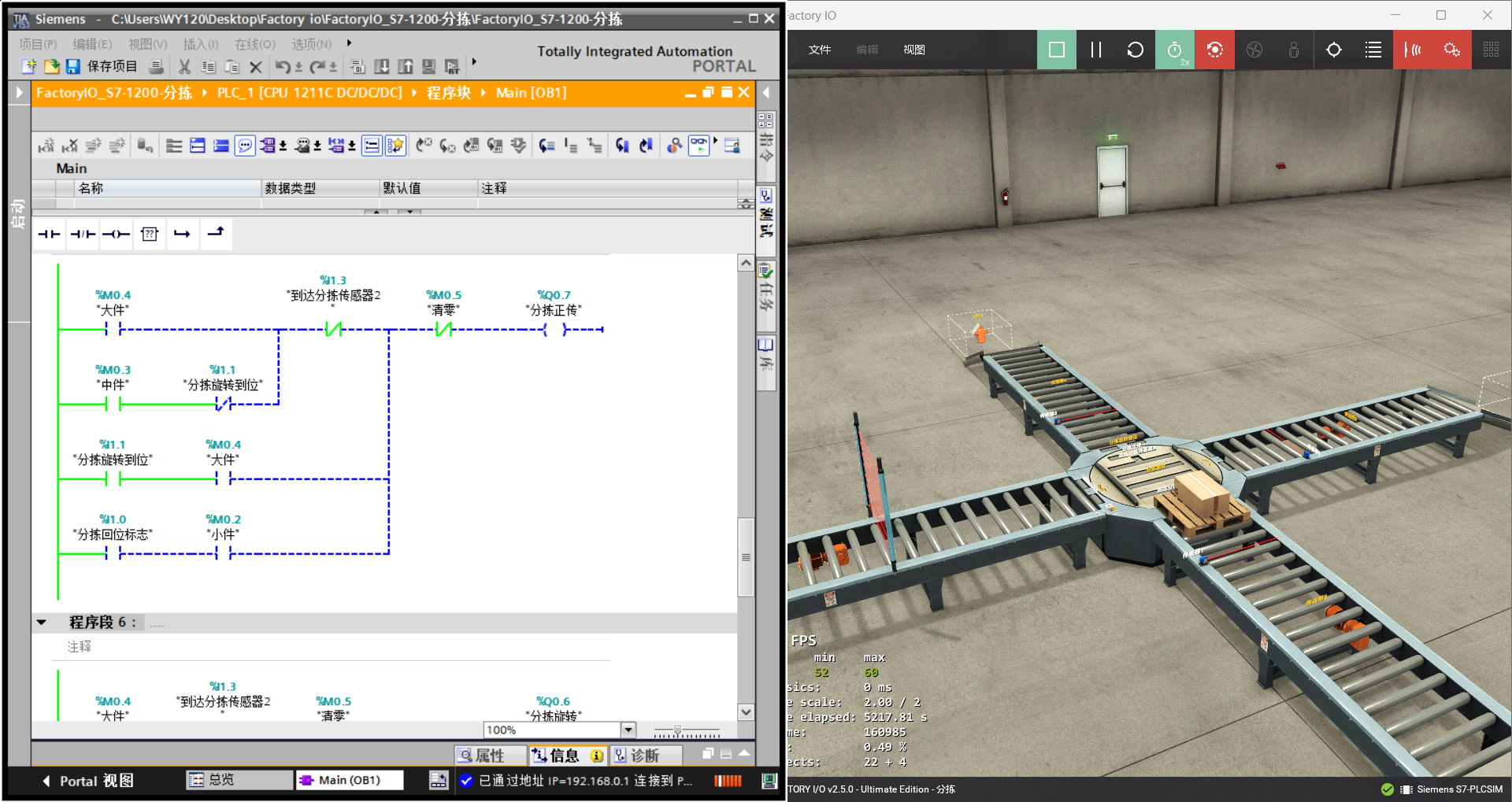Image resolution: width=1512 pixels, height=802 pixels.
Task: Toggle the sensors display button
Action: [1413, 50]
